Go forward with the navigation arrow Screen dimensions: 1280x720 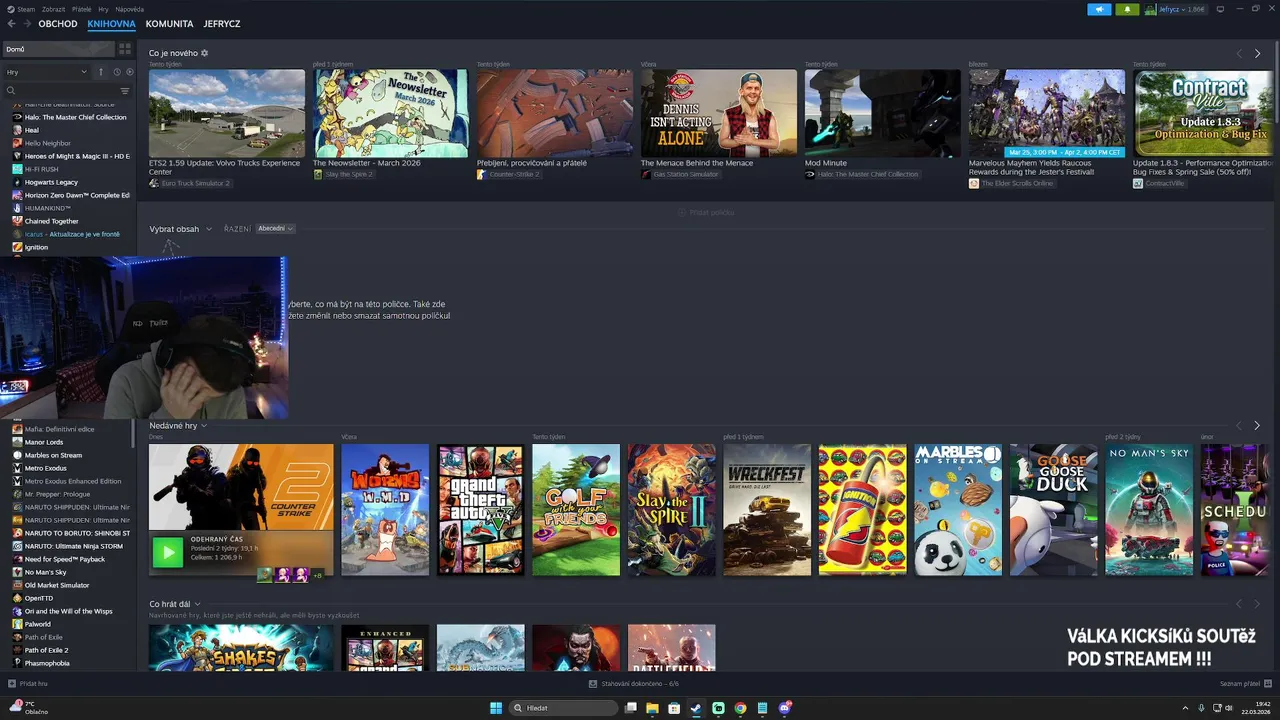(x=26, y=23)
